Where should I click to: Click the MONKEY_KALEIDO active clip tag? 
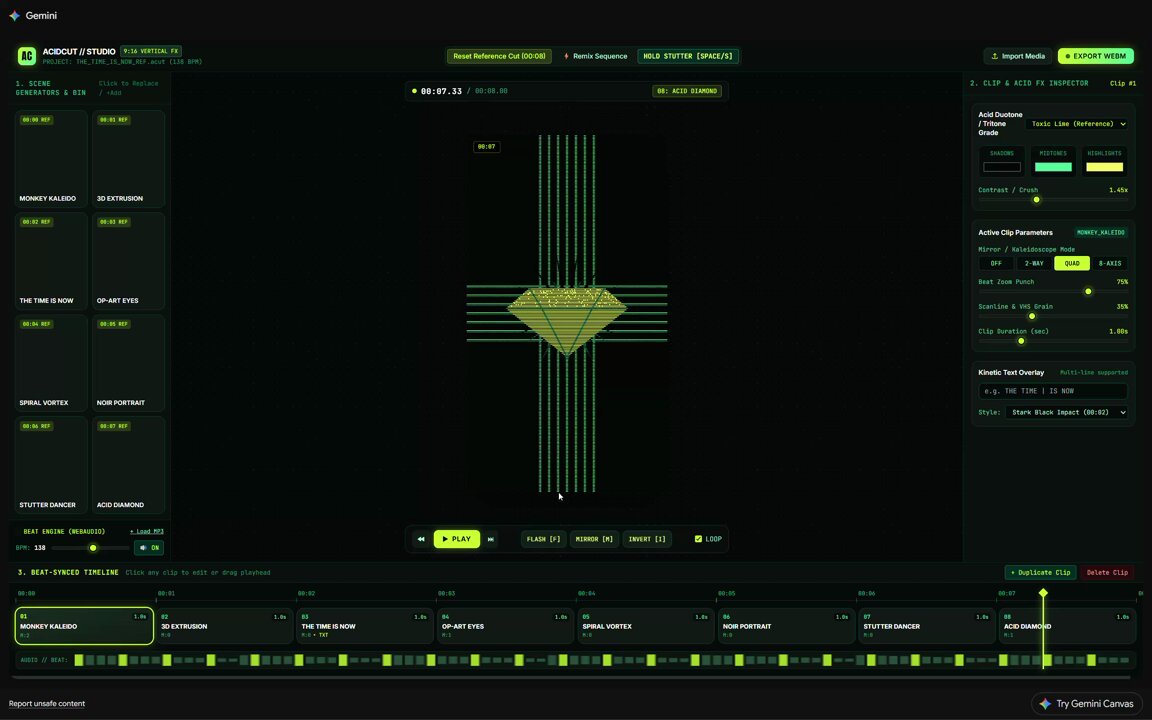click(1101, 232)
